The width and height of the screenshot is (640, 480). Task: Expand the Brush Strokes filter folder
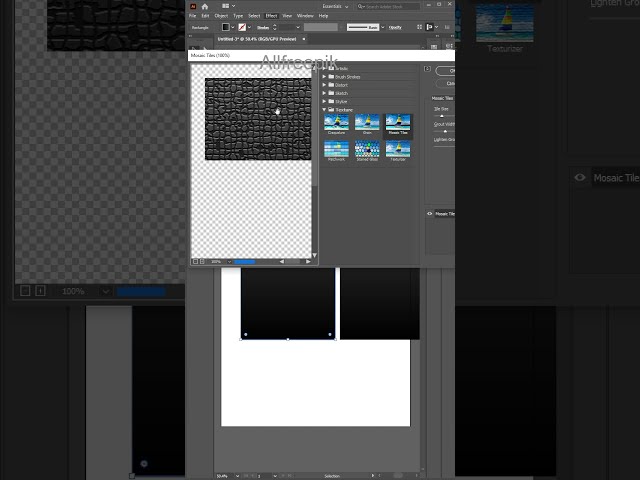coord(324,77)
